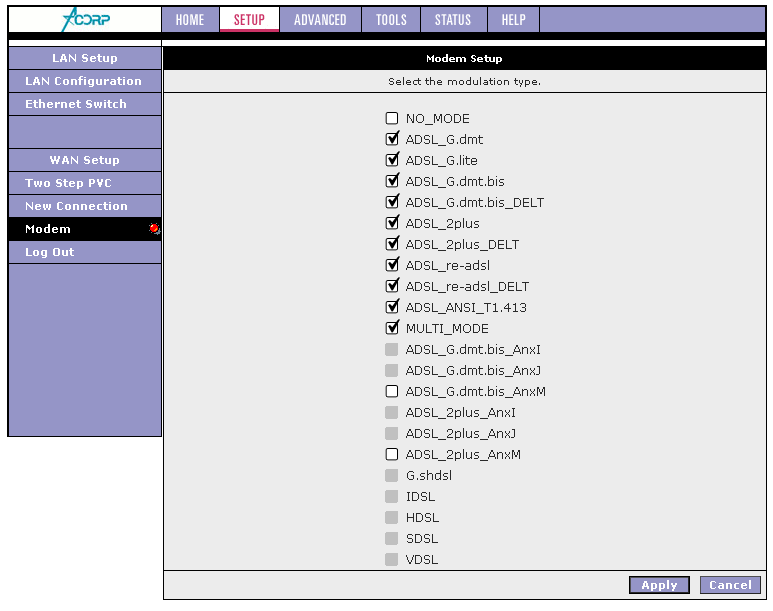Click the disabled G.shdsl checkbox
Image resolution: width=773 pixels, height=611 pixels.
[x=392, y=475]
